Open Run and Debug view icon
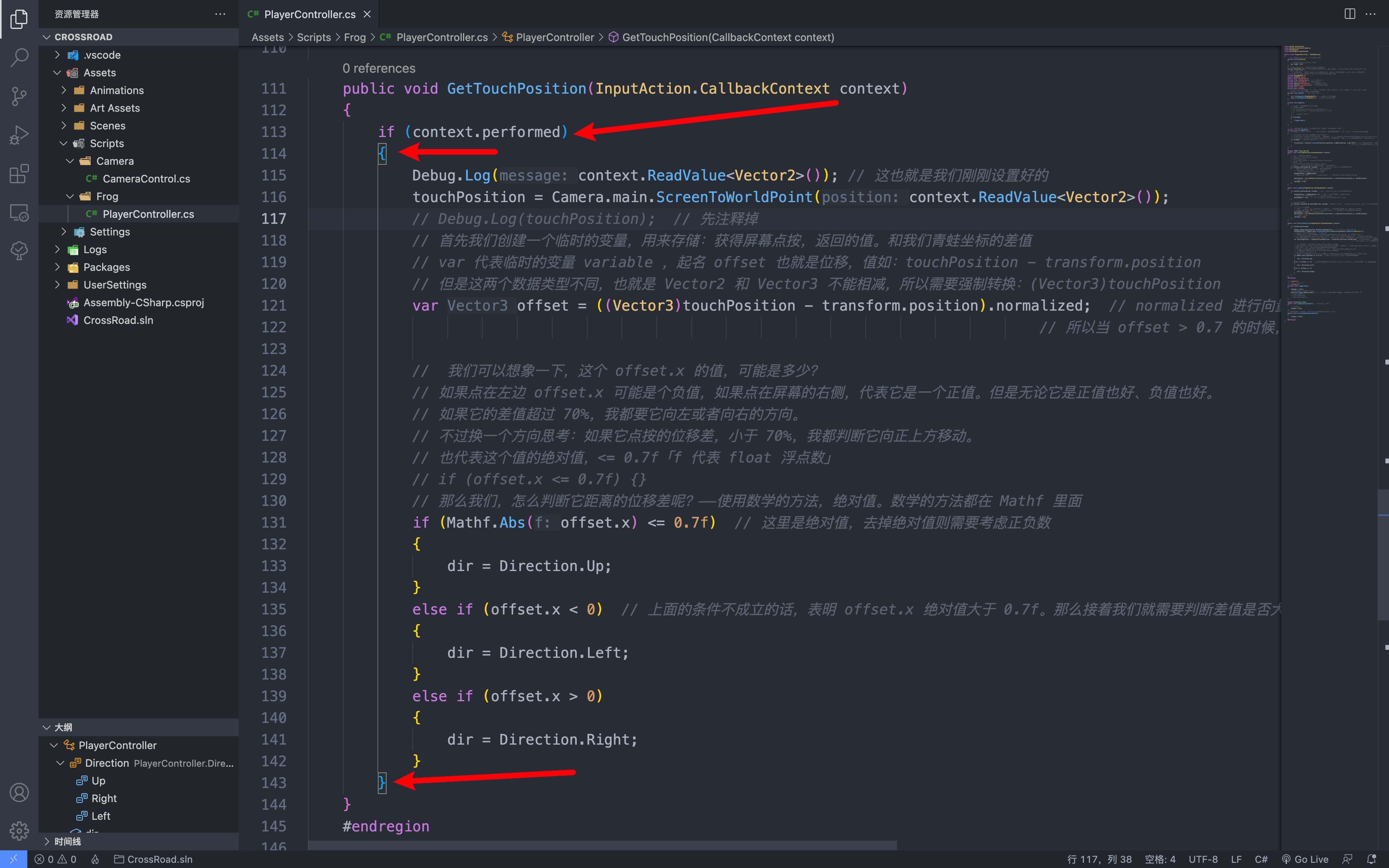The width and height of the screenshot is (1389, 868). tap(19, 135)
